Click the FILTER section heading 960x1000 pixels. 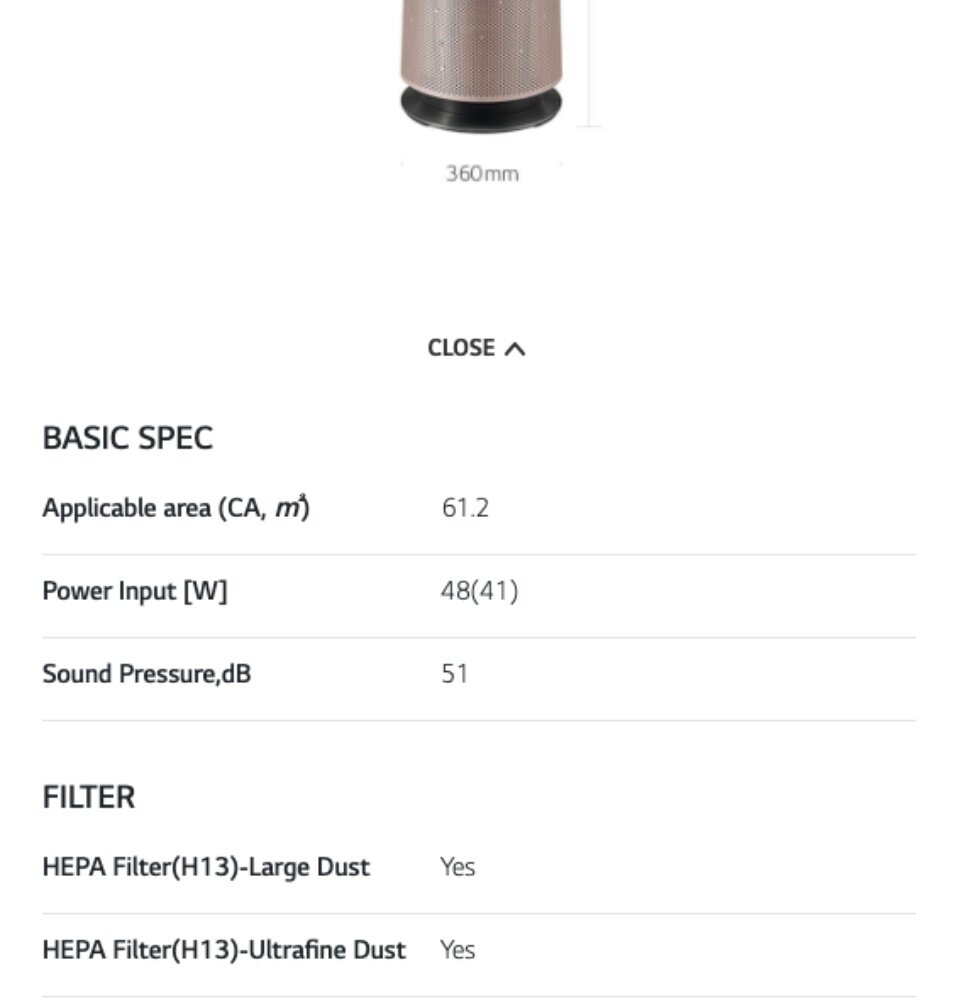pos(88,797)
